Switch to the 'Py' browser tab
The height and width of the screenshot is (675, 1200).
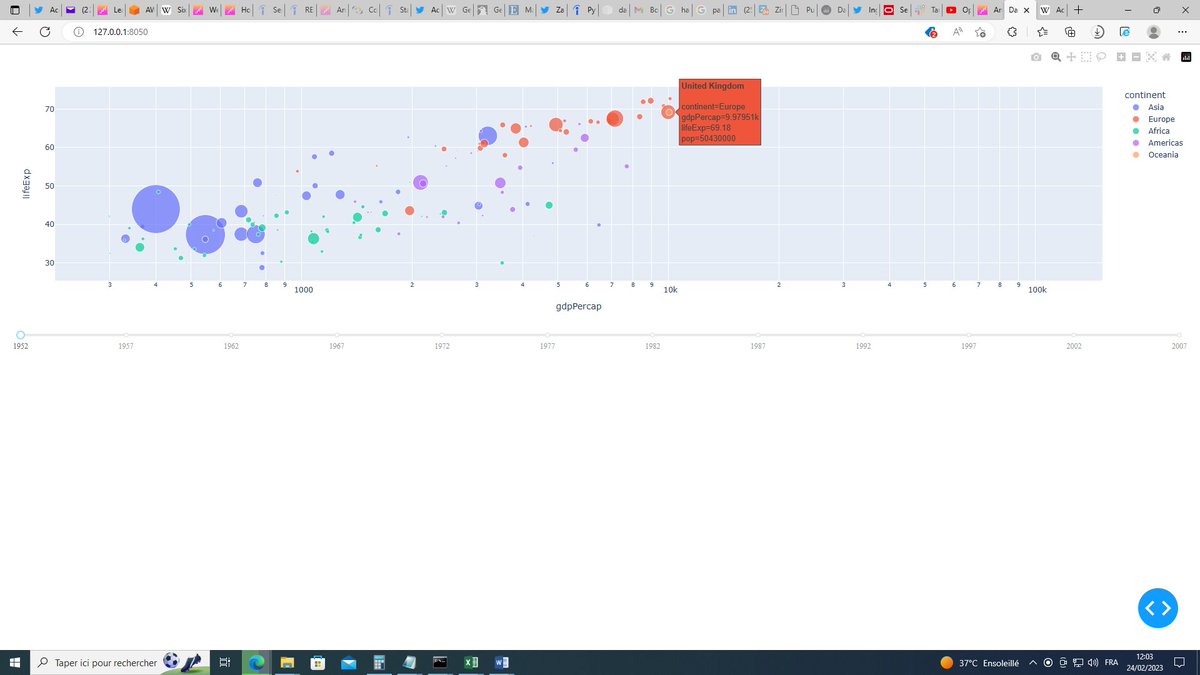coord(584,10)
